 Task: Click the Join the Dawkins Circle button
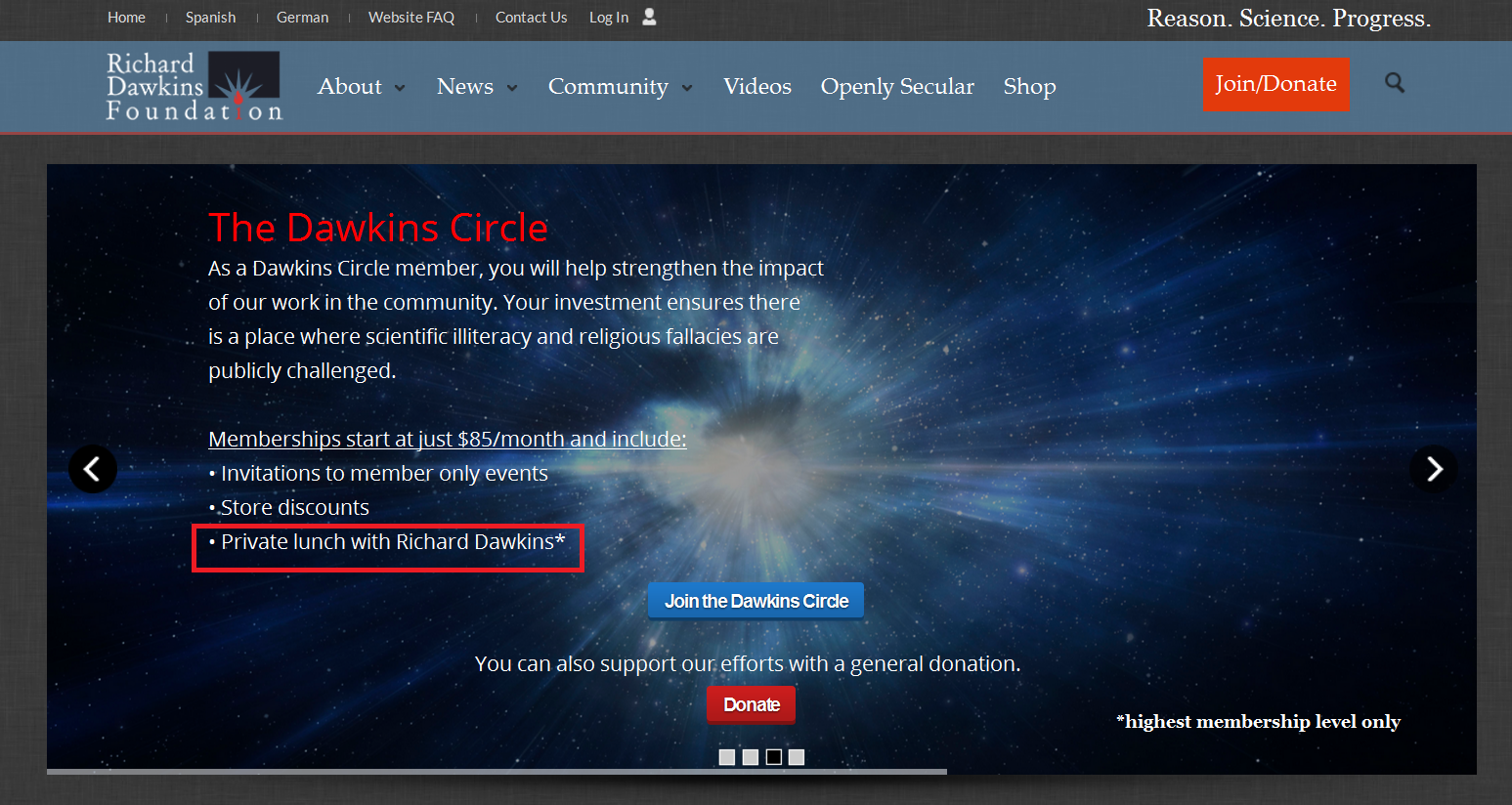pyautogui.click(x=756, y=601)
